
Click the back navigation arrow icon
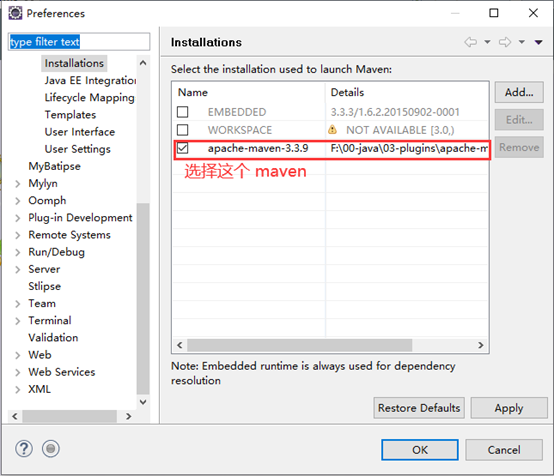[x=470, y=42]
